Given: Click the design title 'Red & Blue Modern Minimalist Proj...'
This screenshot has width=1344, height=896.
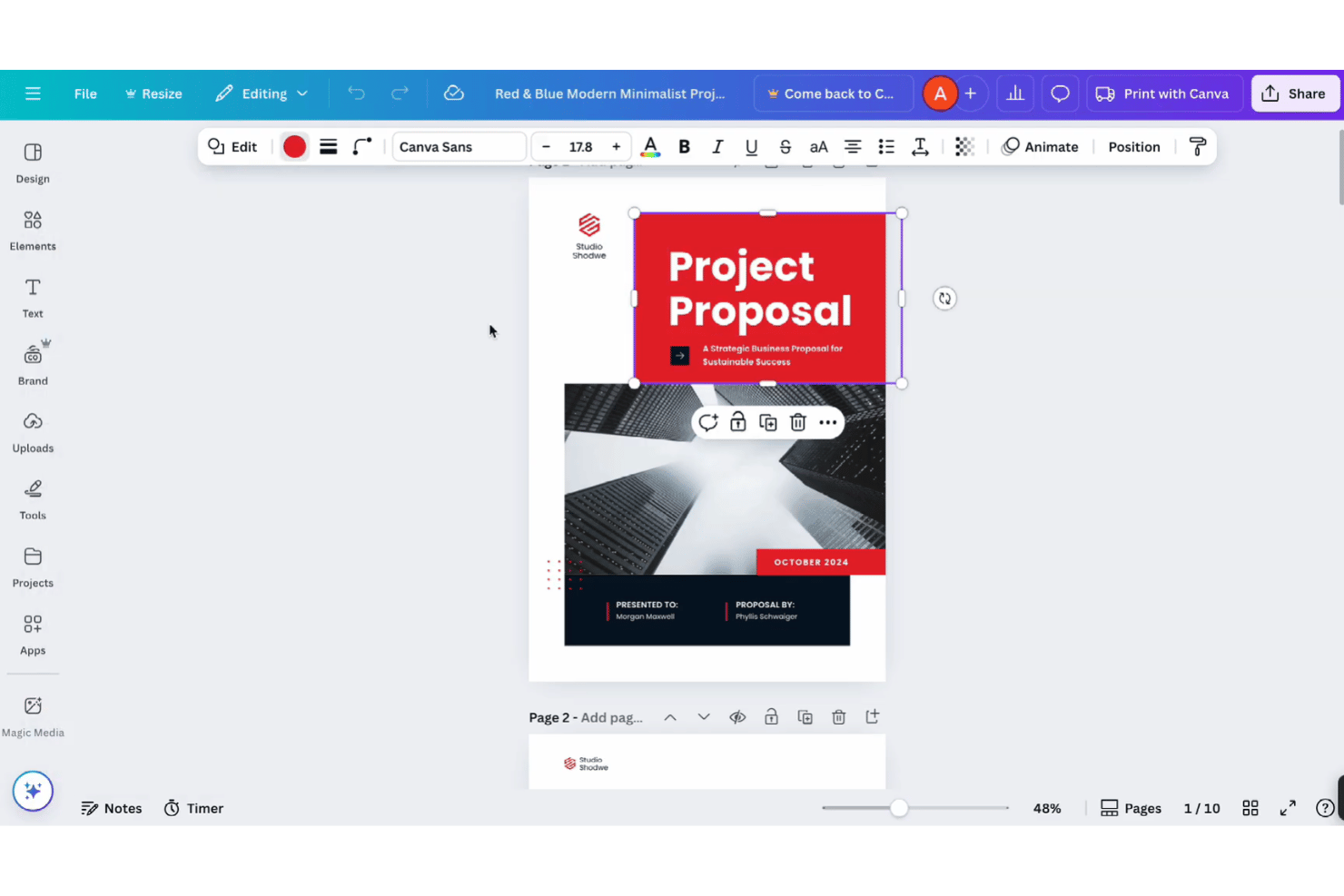Looking at the screenshot, I should coord(609,94).
